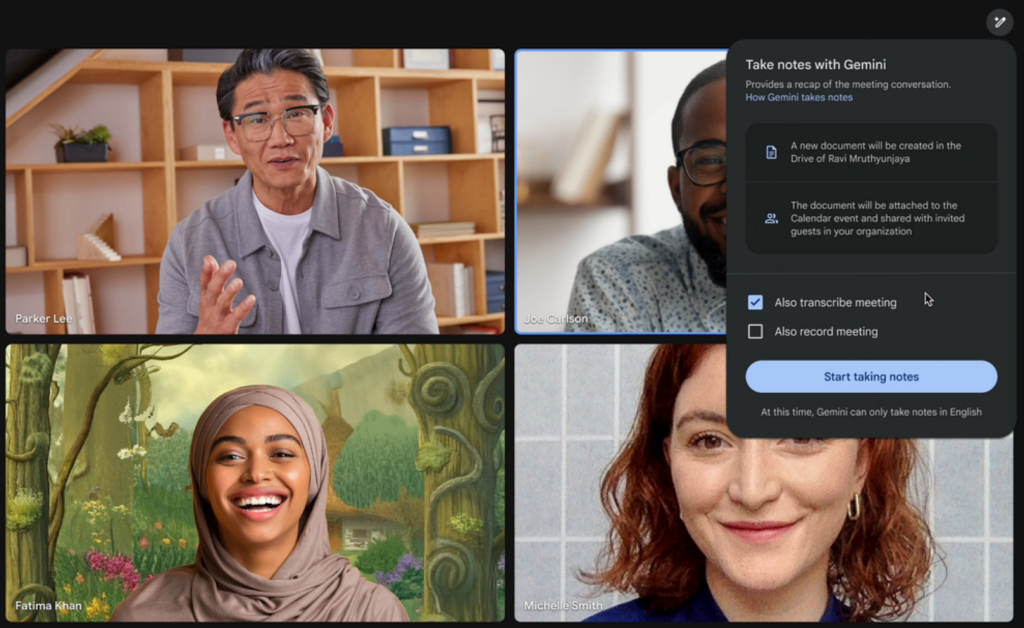The width and height of the screenshot is (1024, 628).
Task: Click the Gemini English-only notice text
Action: [x=871, y=412]
